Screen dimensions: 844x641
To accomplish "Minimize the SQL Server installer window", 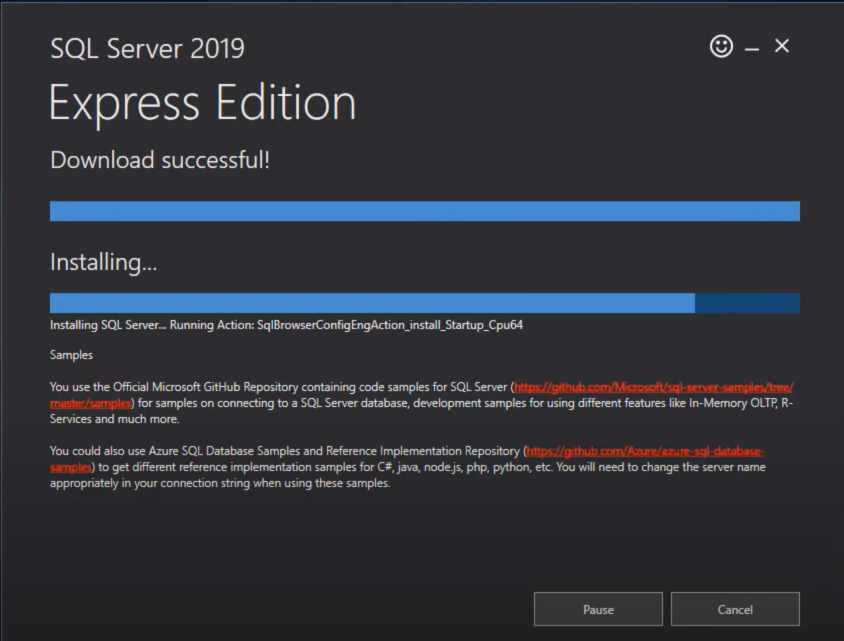I will (751, 46).
